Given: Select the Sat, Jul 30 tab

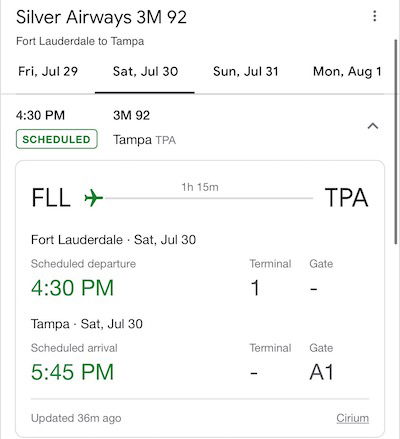Looking at the screenshot, I should (x=145, y=71).
